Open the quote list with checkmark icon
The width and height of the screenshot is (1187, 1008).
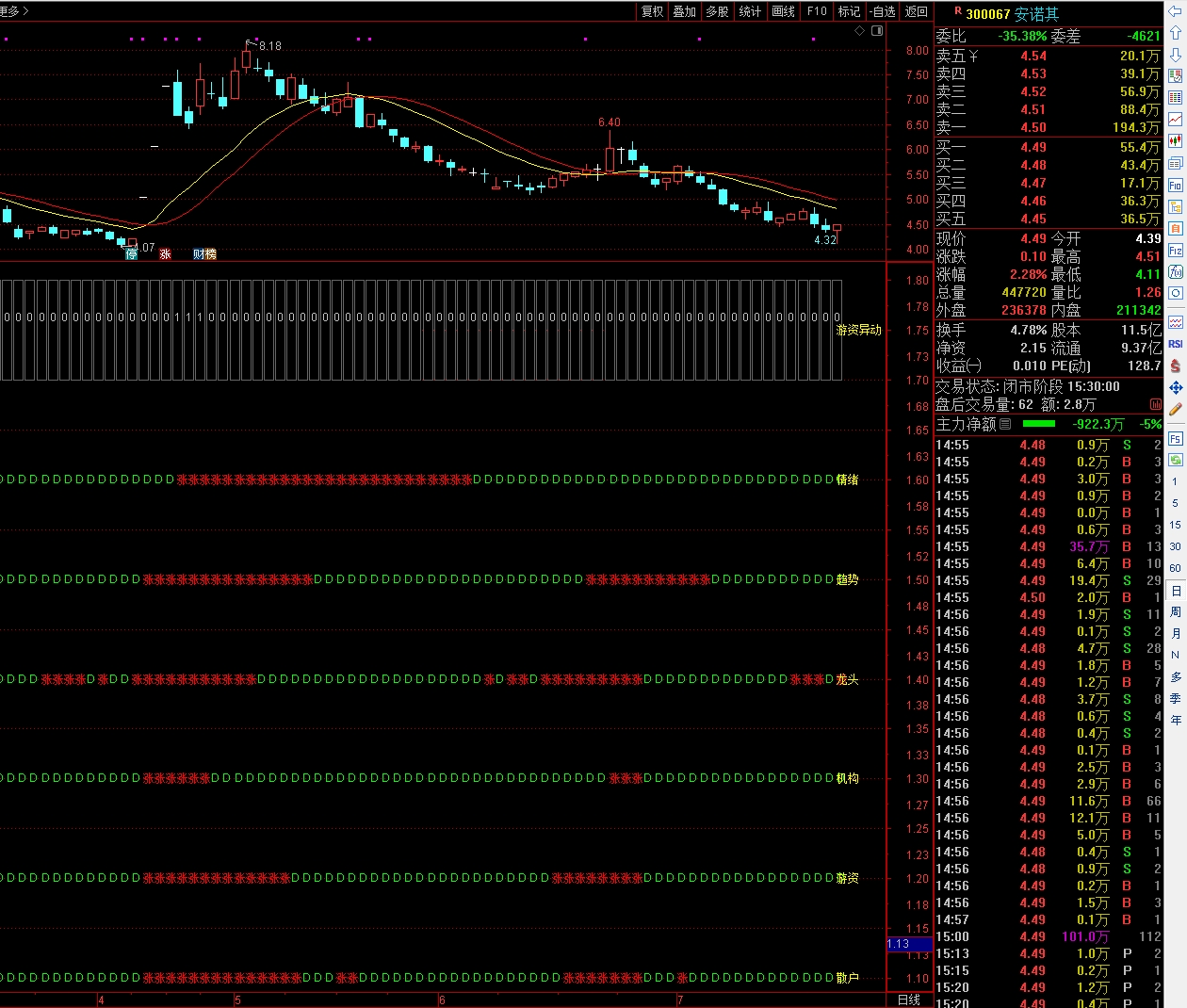pyautogui.click(x=1175, y=75)
